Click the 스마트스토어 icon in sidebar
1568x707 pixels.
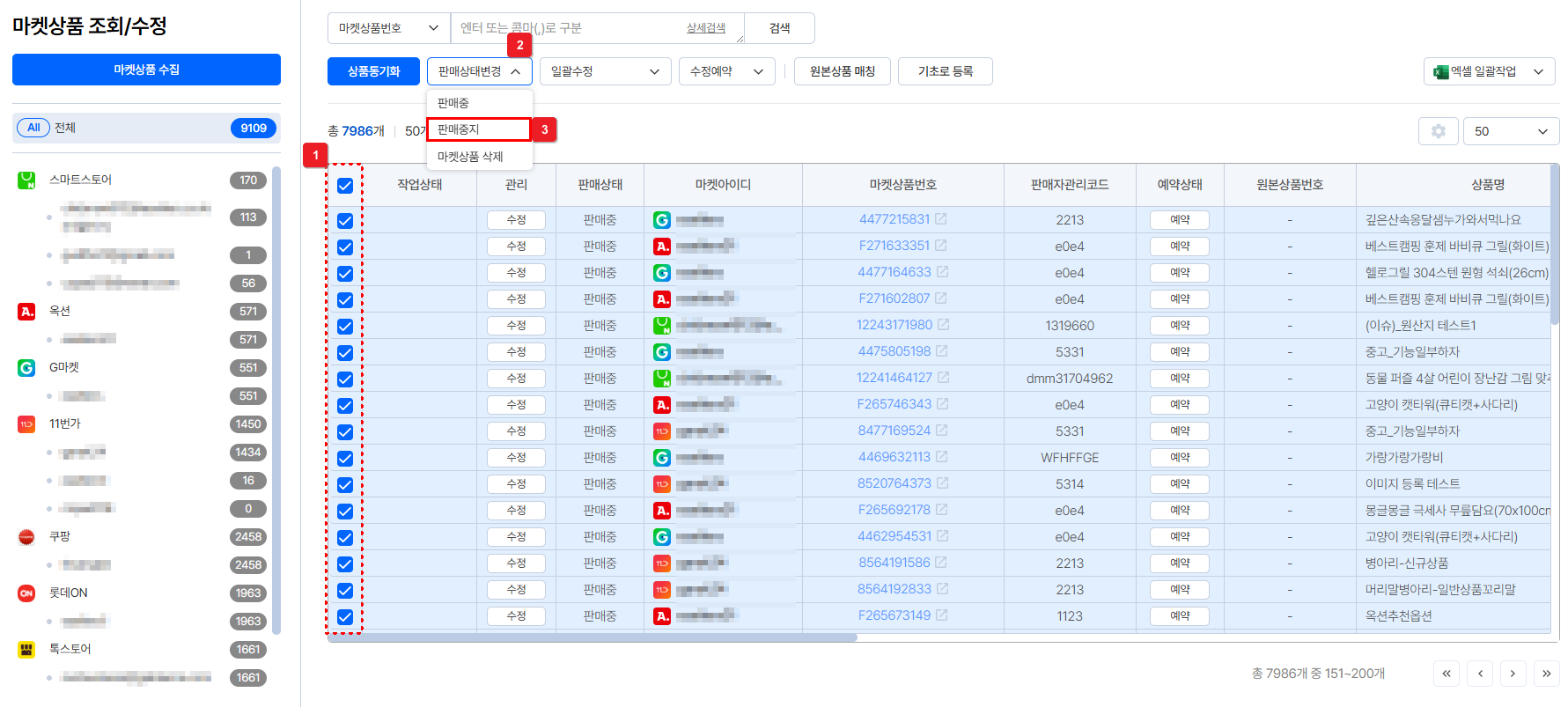pos(26,180)
